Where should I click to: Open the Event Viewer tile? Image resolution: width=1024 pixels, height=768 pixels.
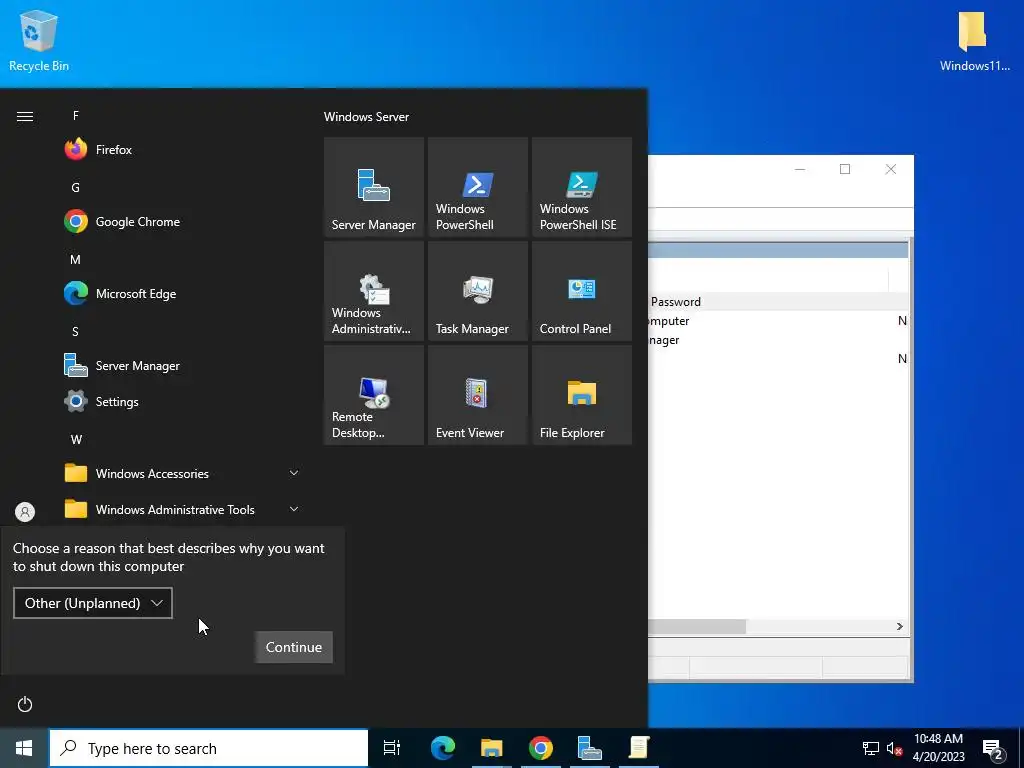[x=477, y=394]
